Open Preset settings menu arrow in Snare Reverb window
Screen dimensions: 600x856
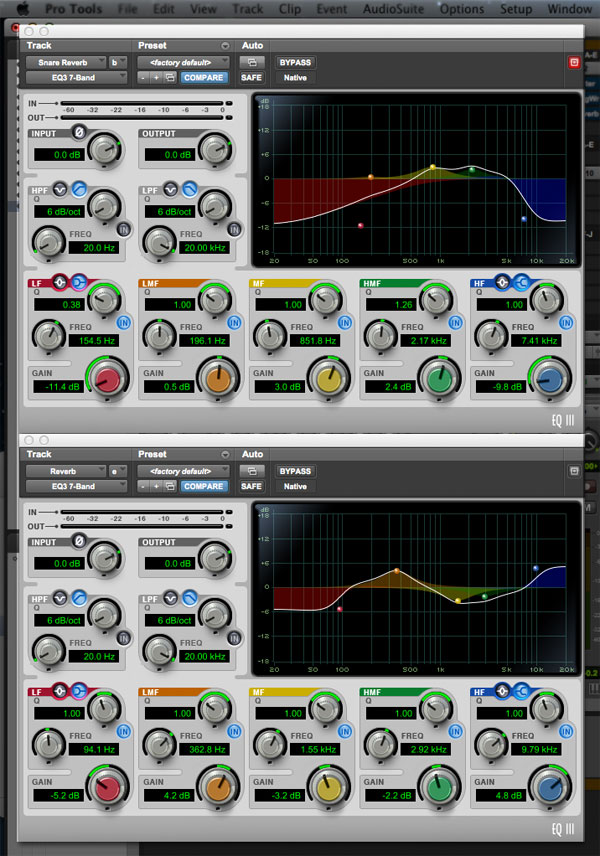[x=225, y=45]
